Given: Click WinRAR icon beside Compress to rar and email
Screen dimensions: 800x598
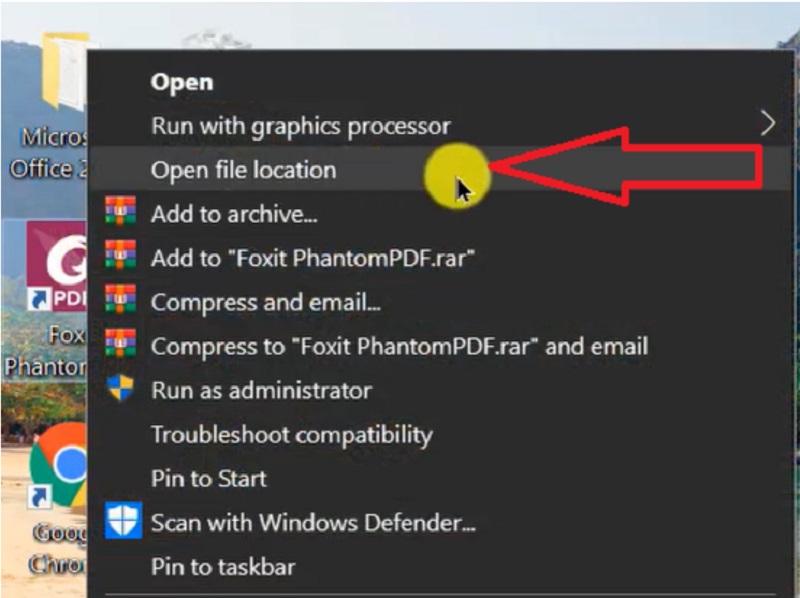Looking at the screenshot, I should pos(120,343).
